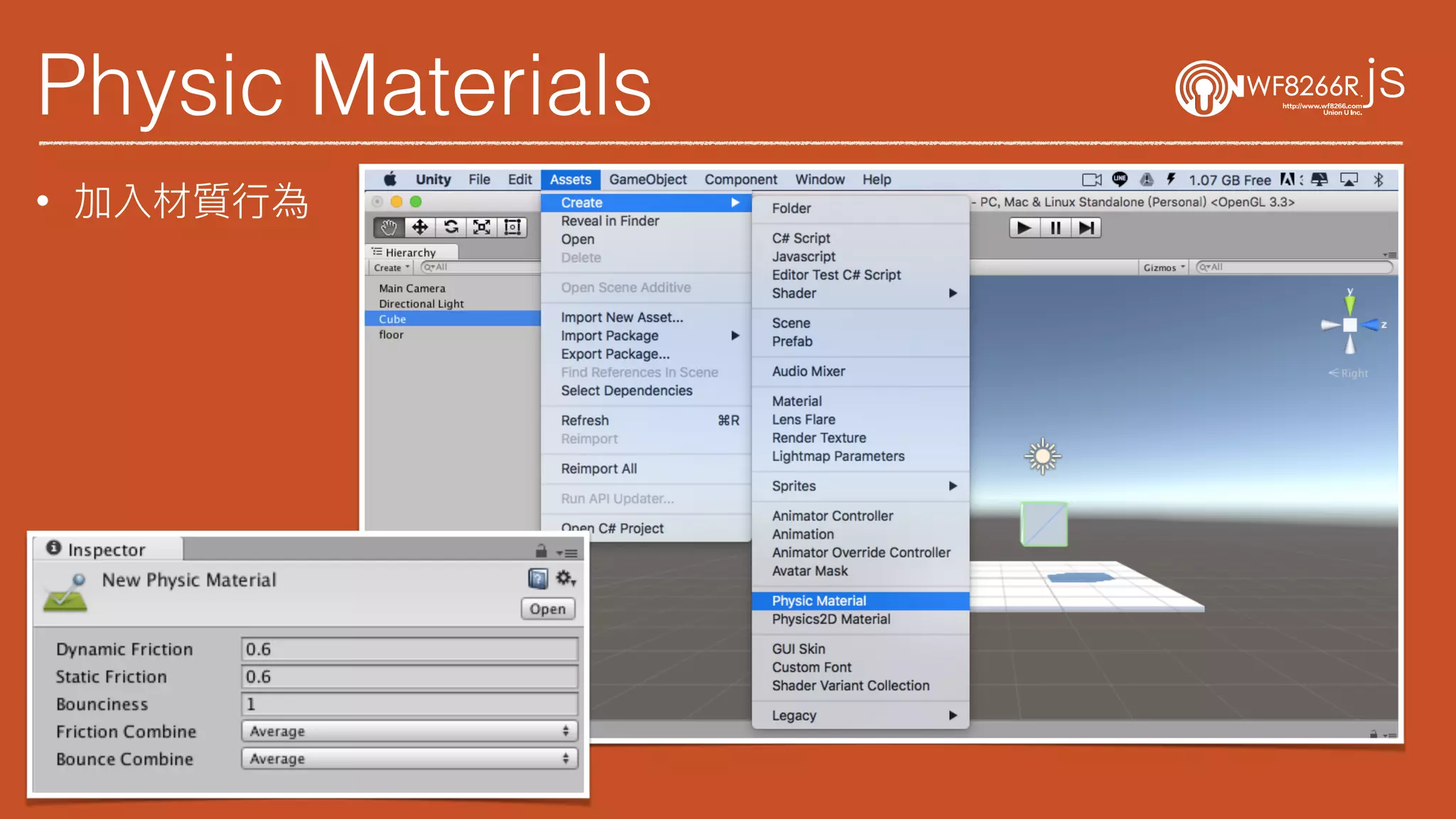Click the LINE chat icon in menu bar

[x=1120, y=179]
